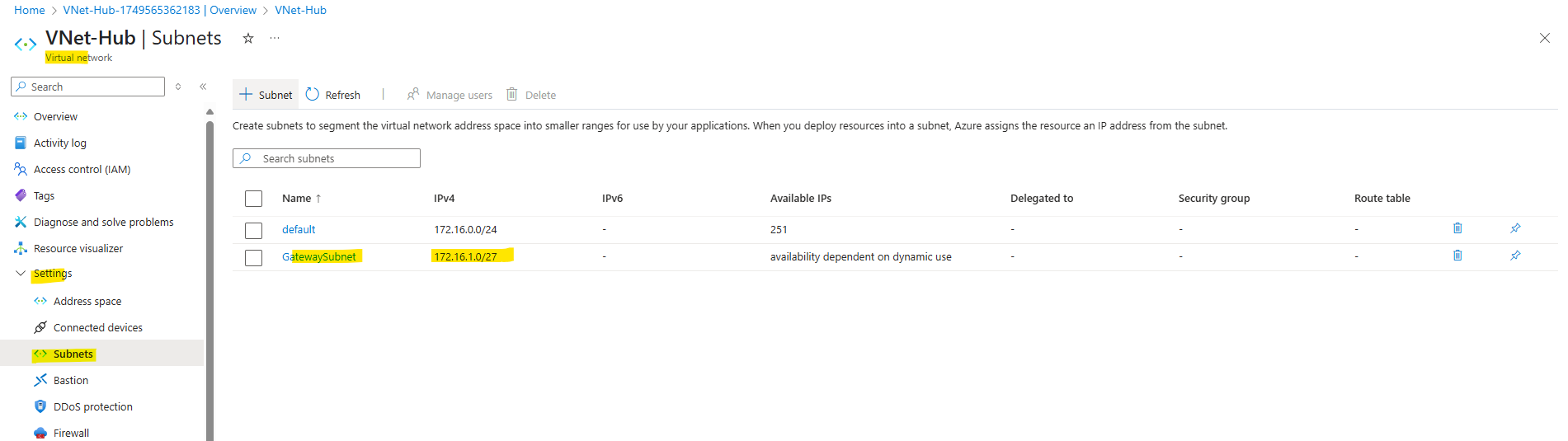Click the Refresh toolbar icon

pyautogui.click(x=313, y=95)
